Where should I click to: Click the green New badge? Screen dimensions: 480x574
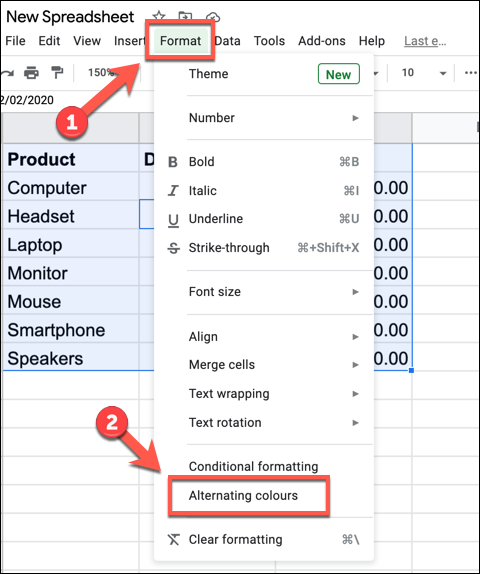(339, 74)
